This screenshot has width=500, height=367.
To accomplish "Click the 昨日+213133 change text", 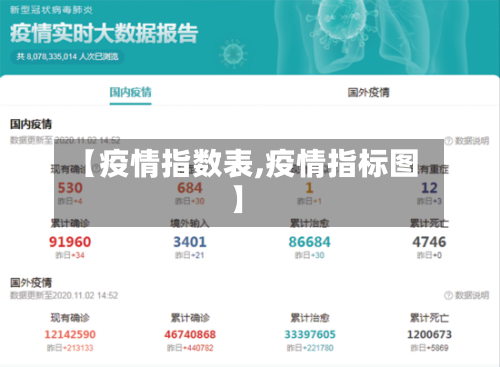I will tap(70, 348).
